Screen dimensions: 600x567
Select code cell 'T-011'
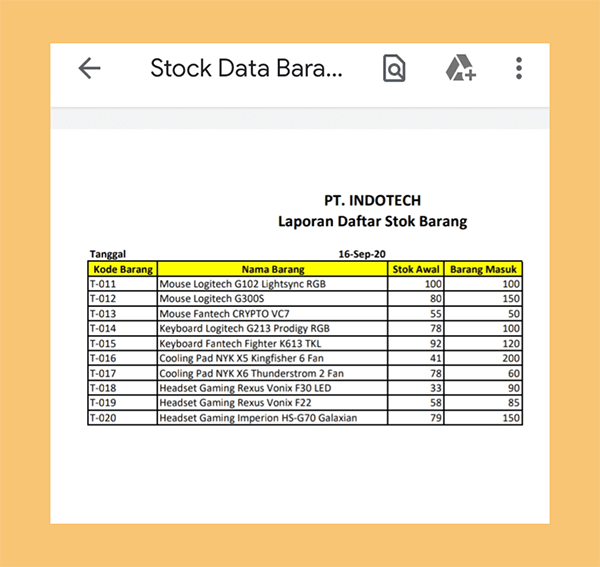(x=123, y=284)
